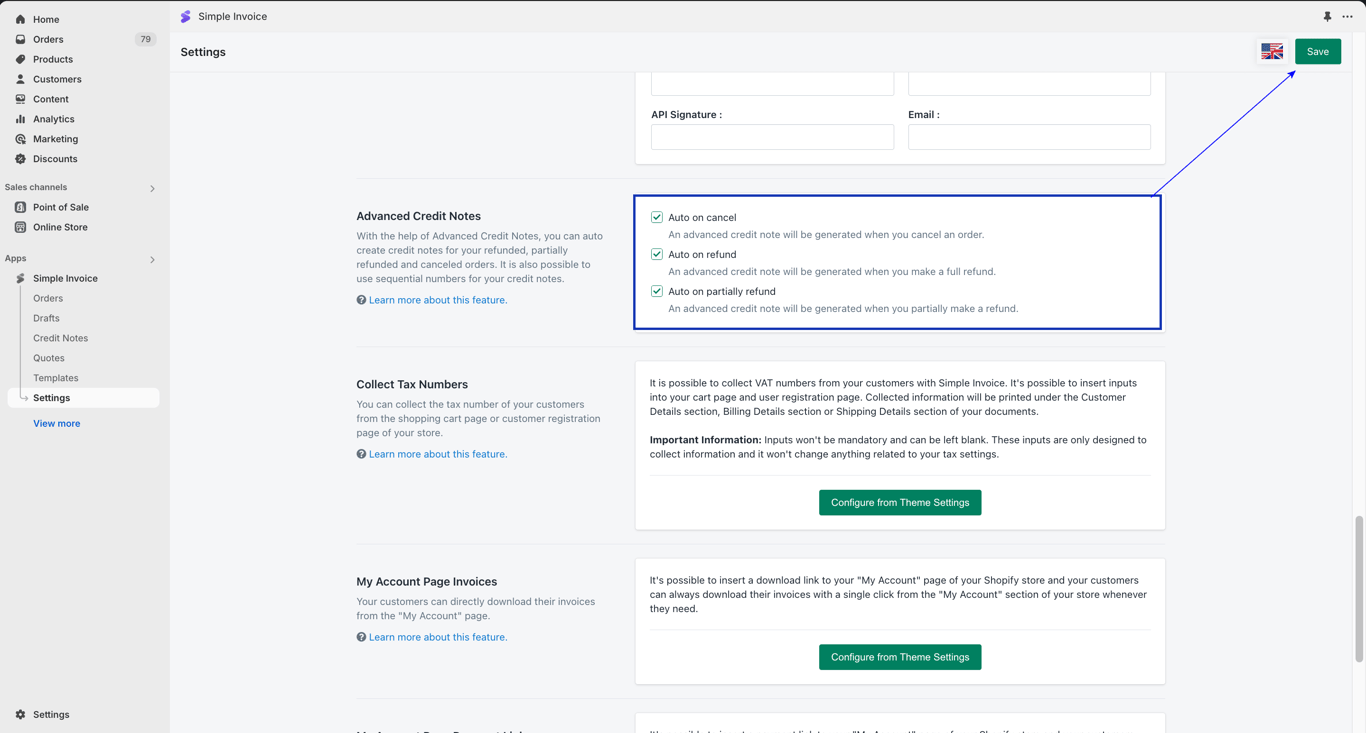Click the API Signature input field
The width and height of the screenshot is (1366, 733).
click(x=772, y=137)
